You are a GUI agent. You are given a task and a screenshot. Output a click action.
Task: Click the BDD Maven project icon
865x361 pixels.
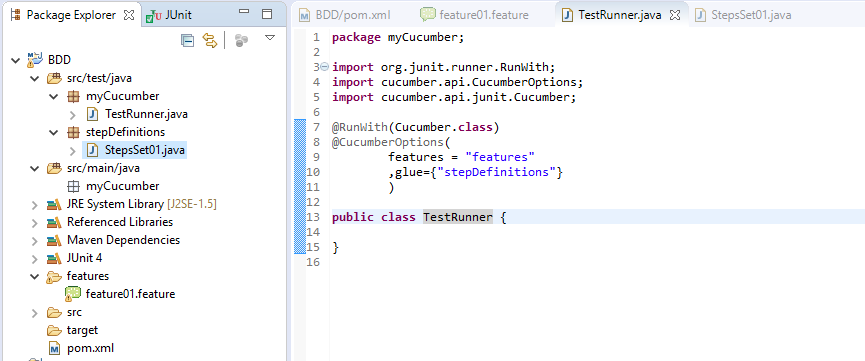click(x=34, y=60)
